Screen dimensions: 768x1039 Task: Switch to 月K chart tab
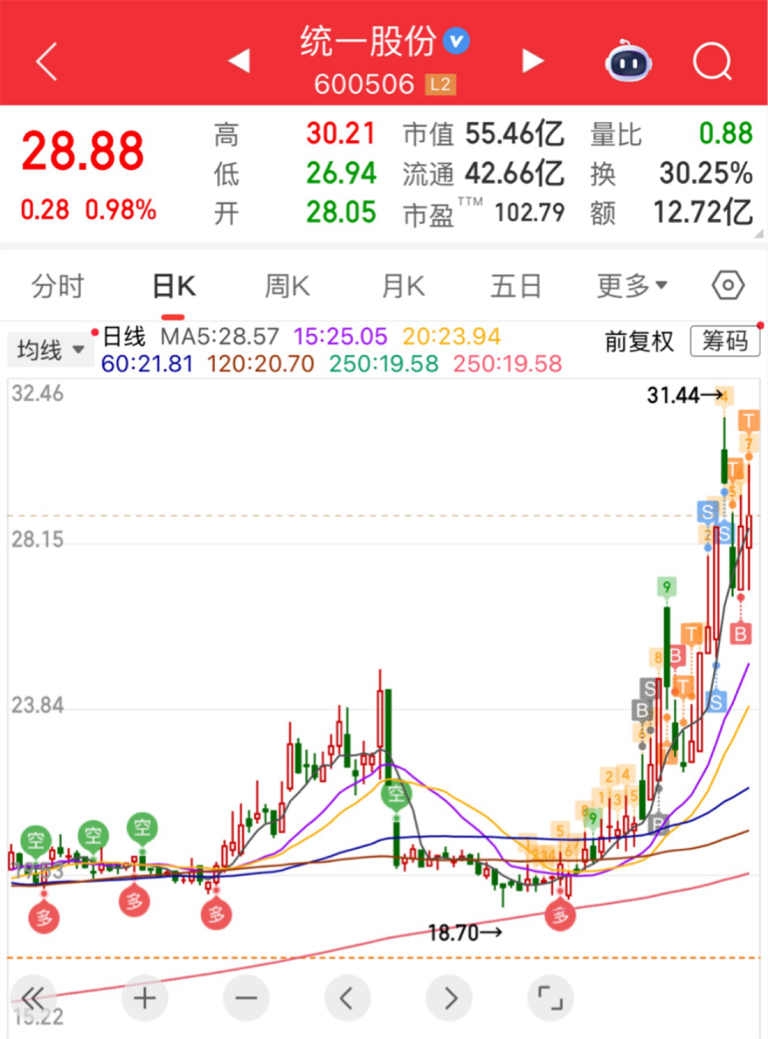pyautogui.click(x=403, y=286)
